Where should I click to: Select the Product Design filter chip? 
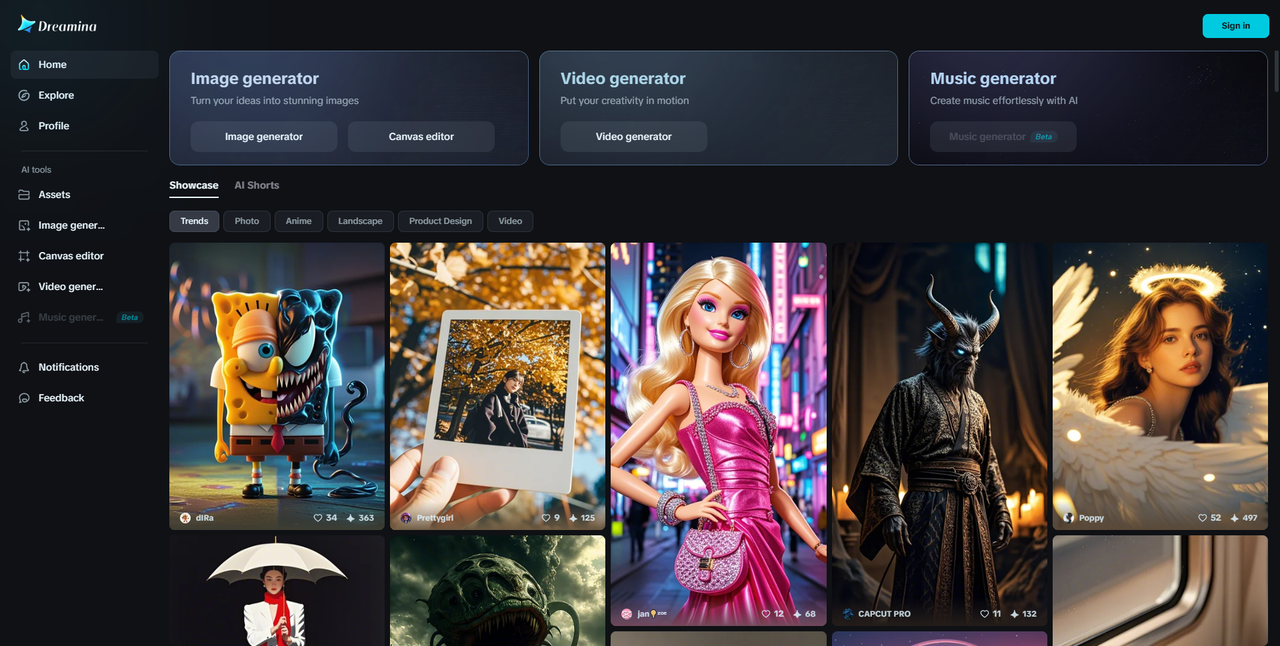click(440, 221)
